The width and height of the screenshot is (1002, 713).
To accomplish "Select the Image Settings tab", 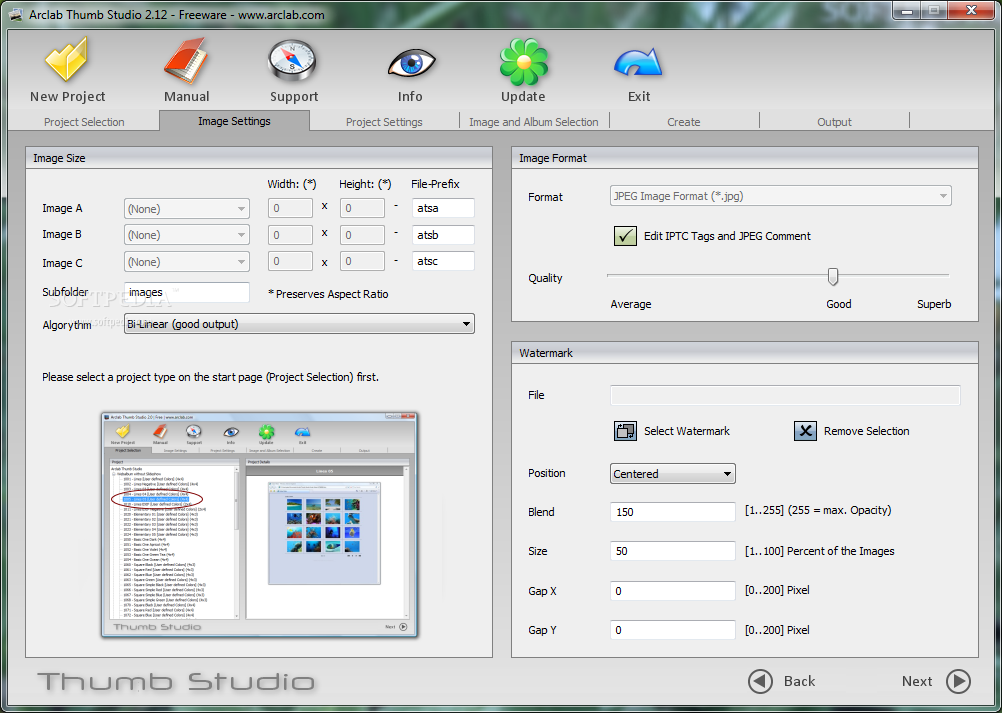I will pyautogui.click(x=234, y=121).
